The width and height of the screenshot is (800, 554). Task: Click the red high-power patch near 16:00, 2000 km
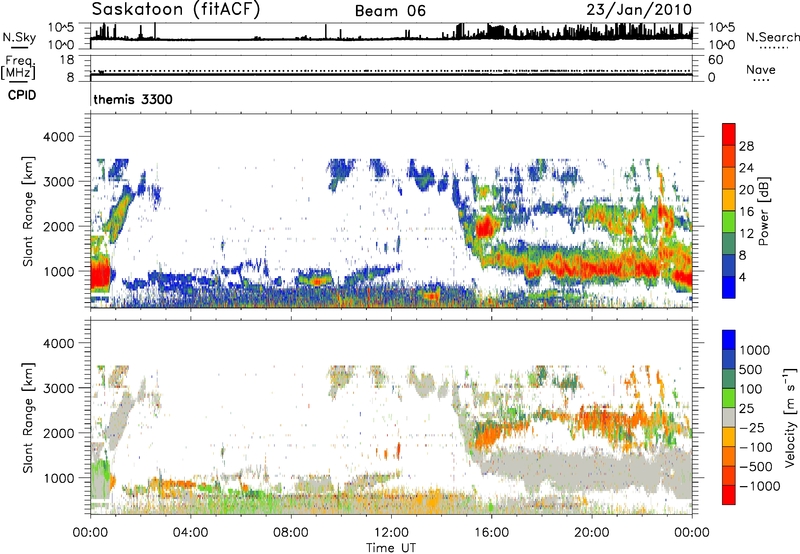pyautogui.click(x=486, y=226)
